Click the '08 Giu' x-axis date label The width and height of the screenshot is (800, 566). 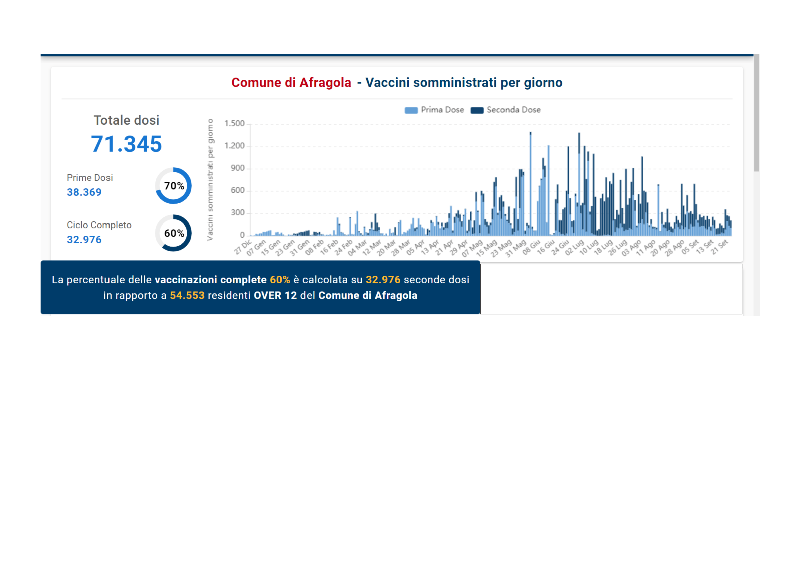click(x=531, y=248)
